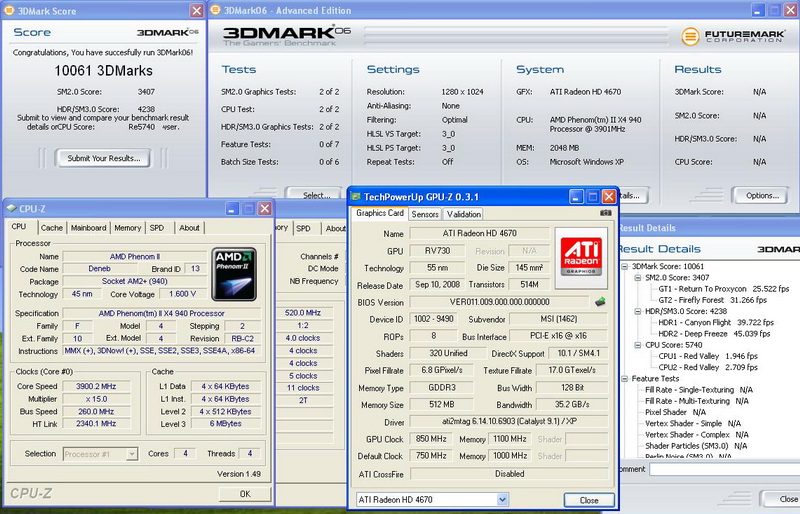Open the SPD tab in background CPU-Z window

click(304, 228)
